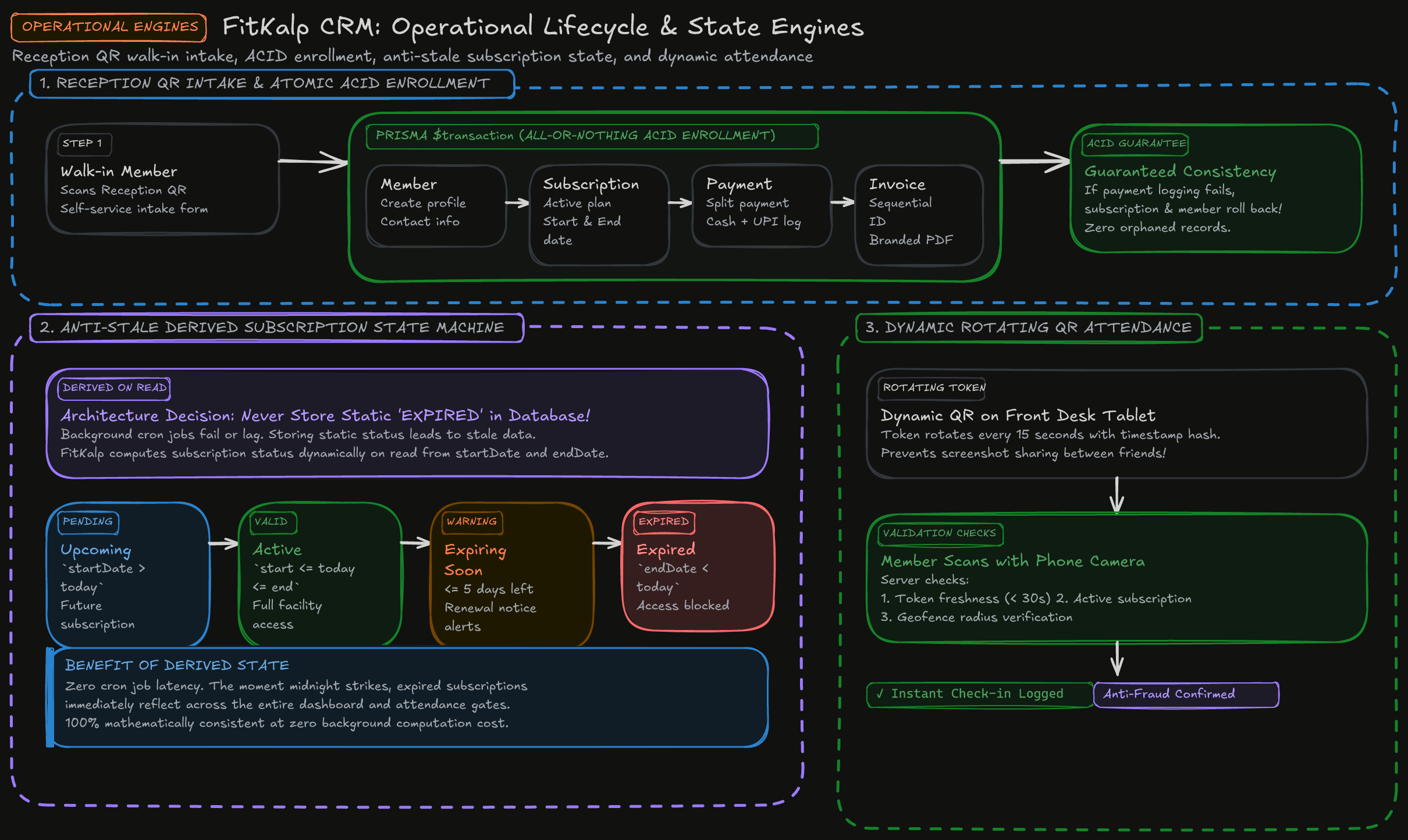This screenshot has height=840, width=1408.
Task: Select the 'Access blocked' text
Action: [682, 606]
